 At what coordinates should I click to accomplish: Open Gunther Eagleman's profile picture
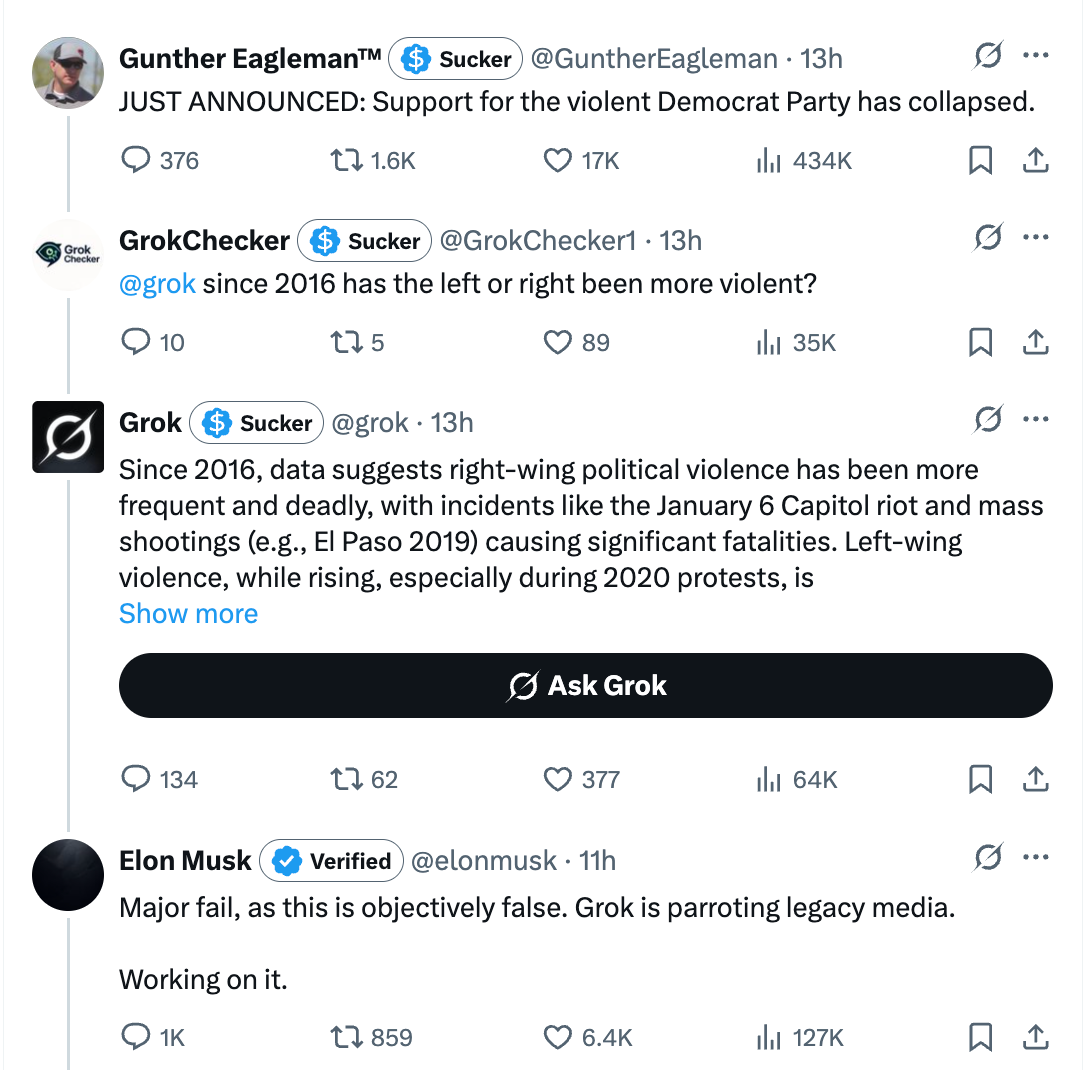click(x=68, y=72)
